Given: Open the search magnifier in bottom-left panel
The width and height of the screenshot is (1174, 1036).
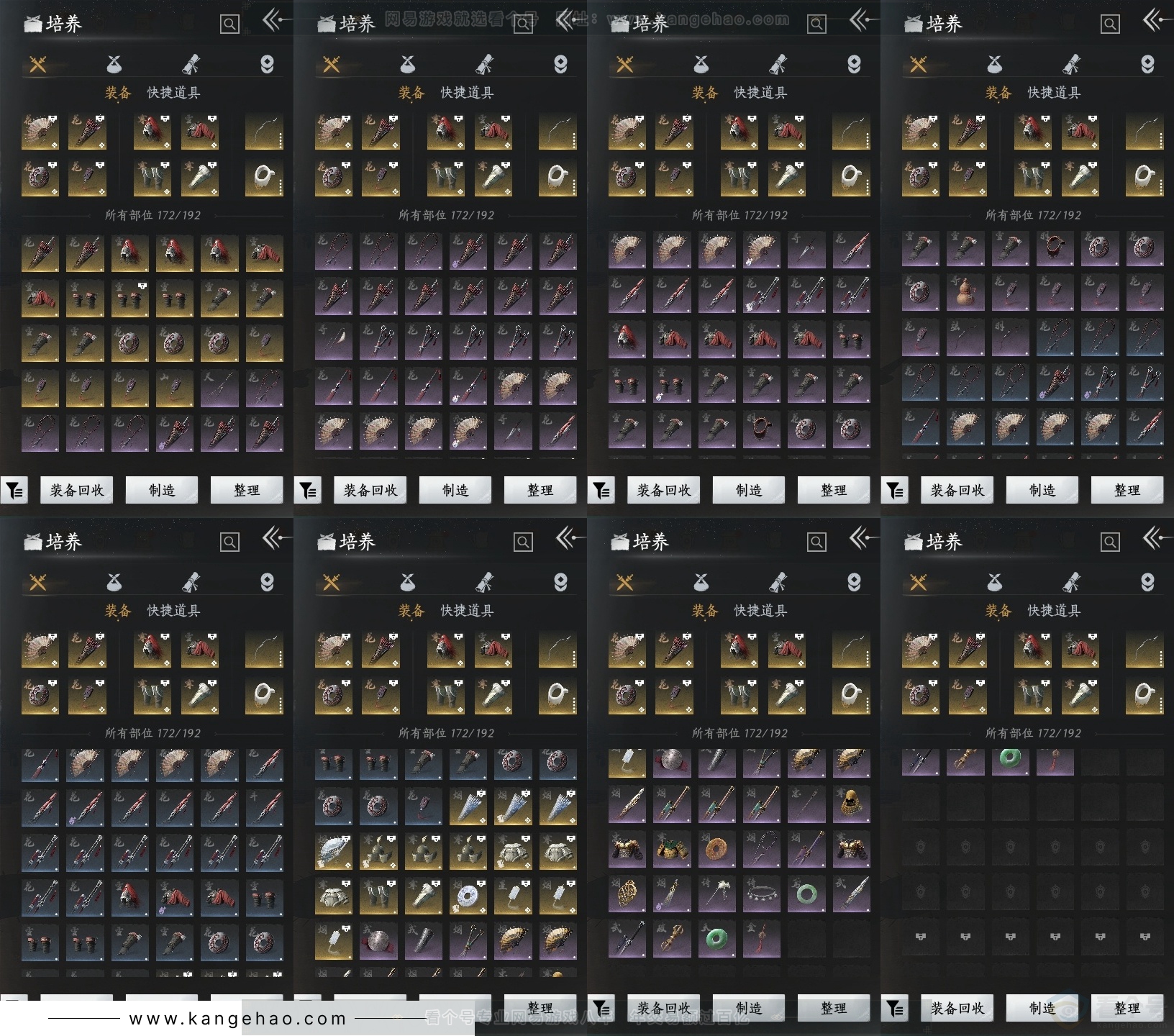Looking at the screenshot, I should coord(229,542).
